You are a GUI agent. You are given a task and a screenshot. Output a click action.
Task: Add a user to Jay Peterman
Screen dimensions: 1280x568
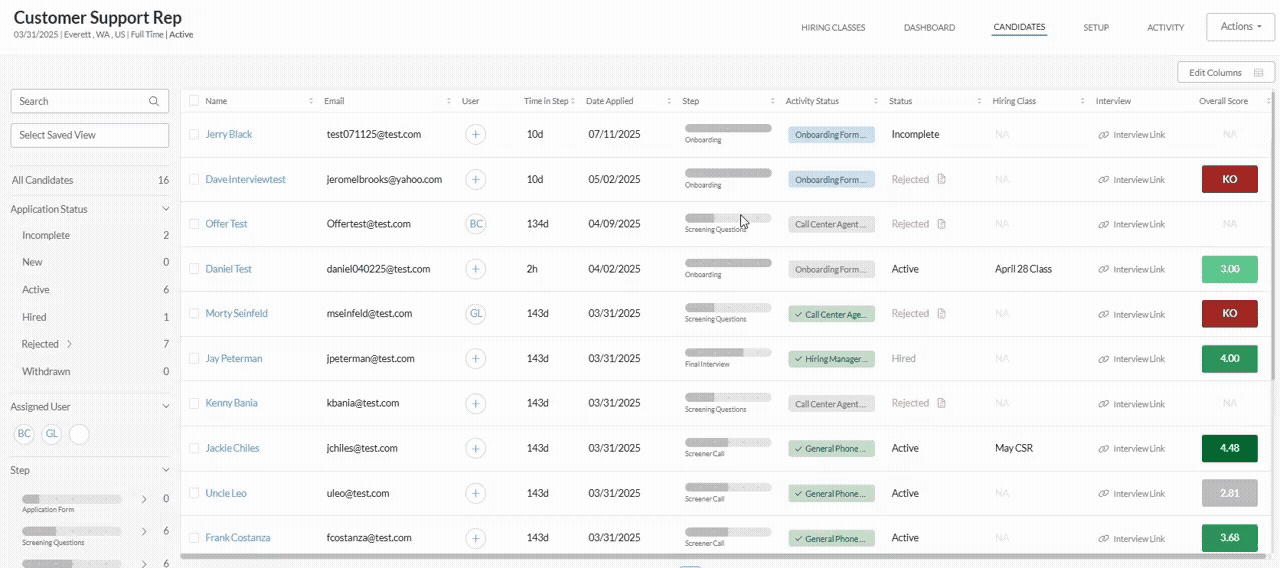click(x=476, y=358)
